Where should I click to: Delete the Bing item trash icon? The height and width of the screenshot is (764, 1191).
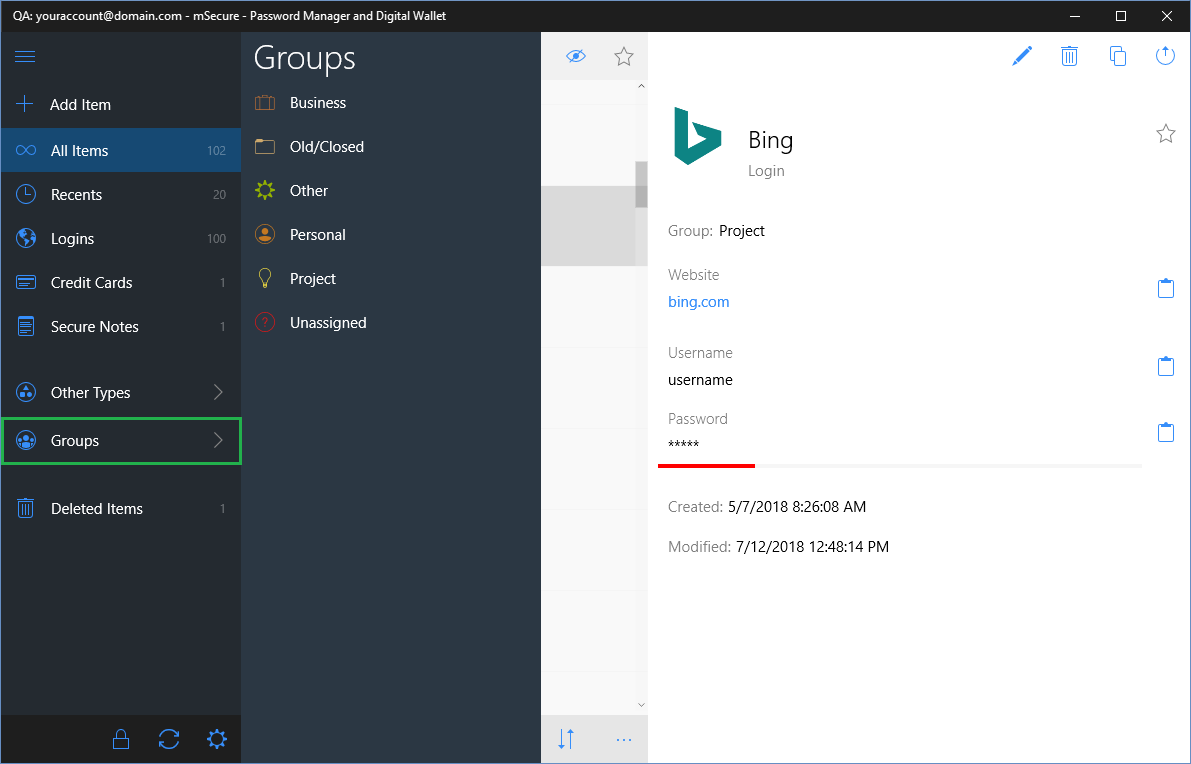point(1069,55)
